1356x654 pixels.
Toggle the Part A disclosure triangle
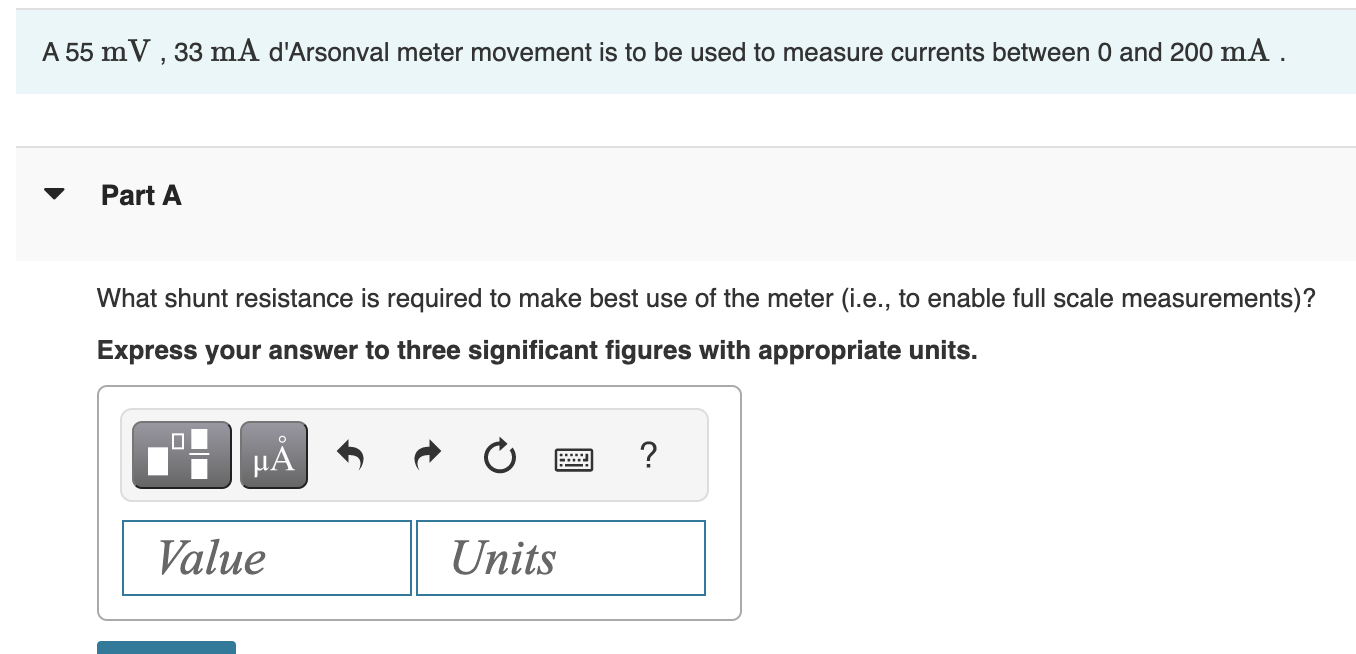click(x=55, y=194)
